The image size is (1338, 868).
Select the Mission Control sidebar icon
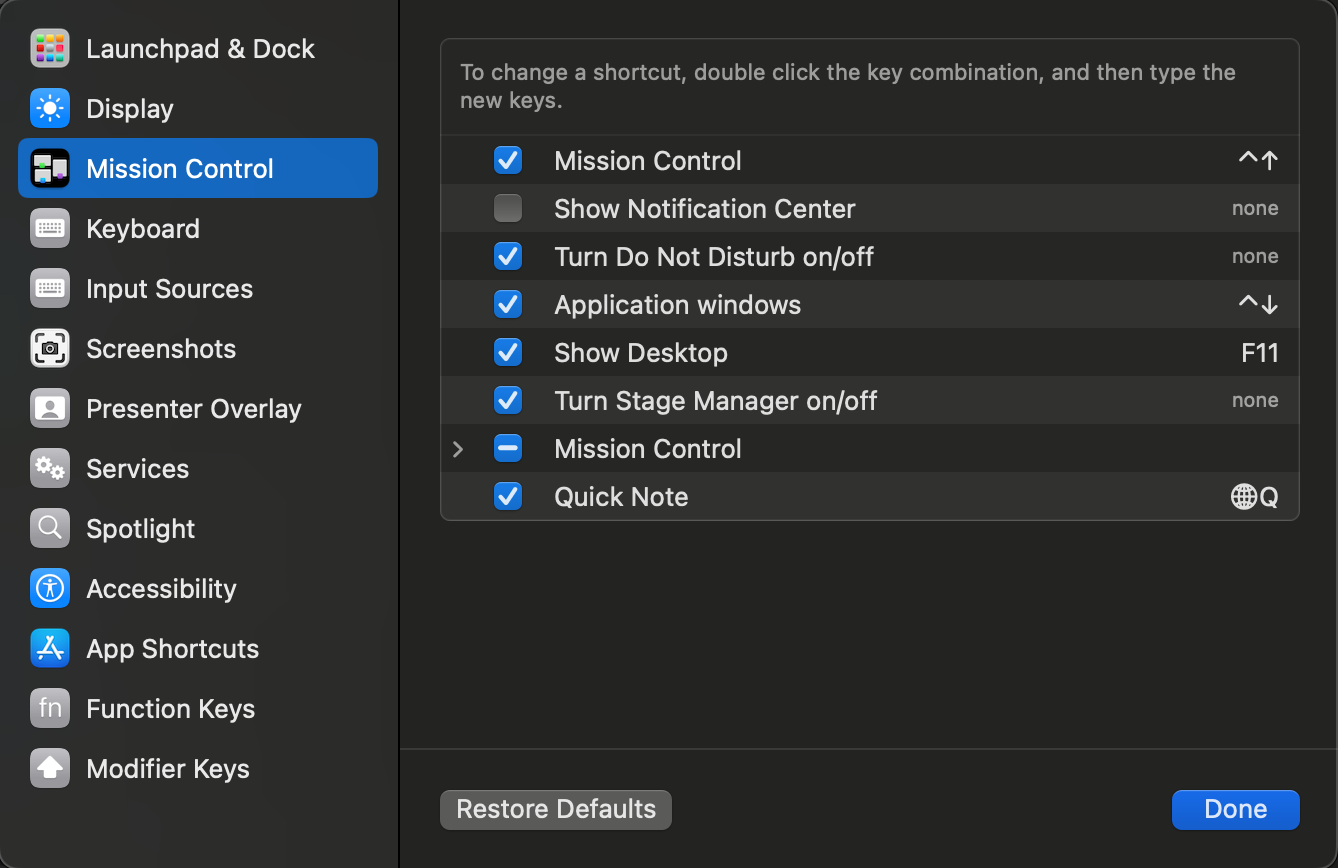point(50,168)
